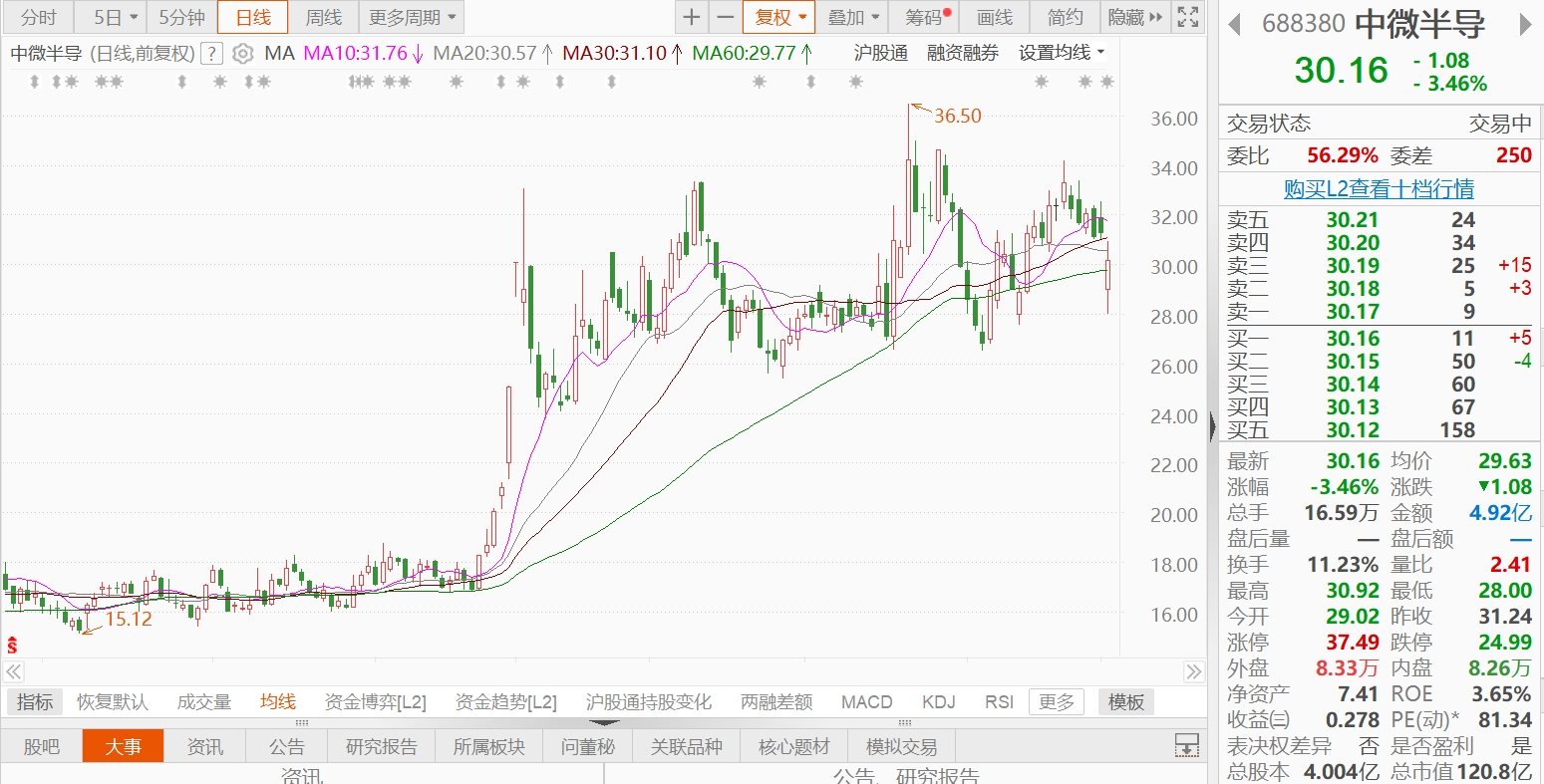Switch to 周线 weekly chart tab
The image size is (1544, 784).
323,17
